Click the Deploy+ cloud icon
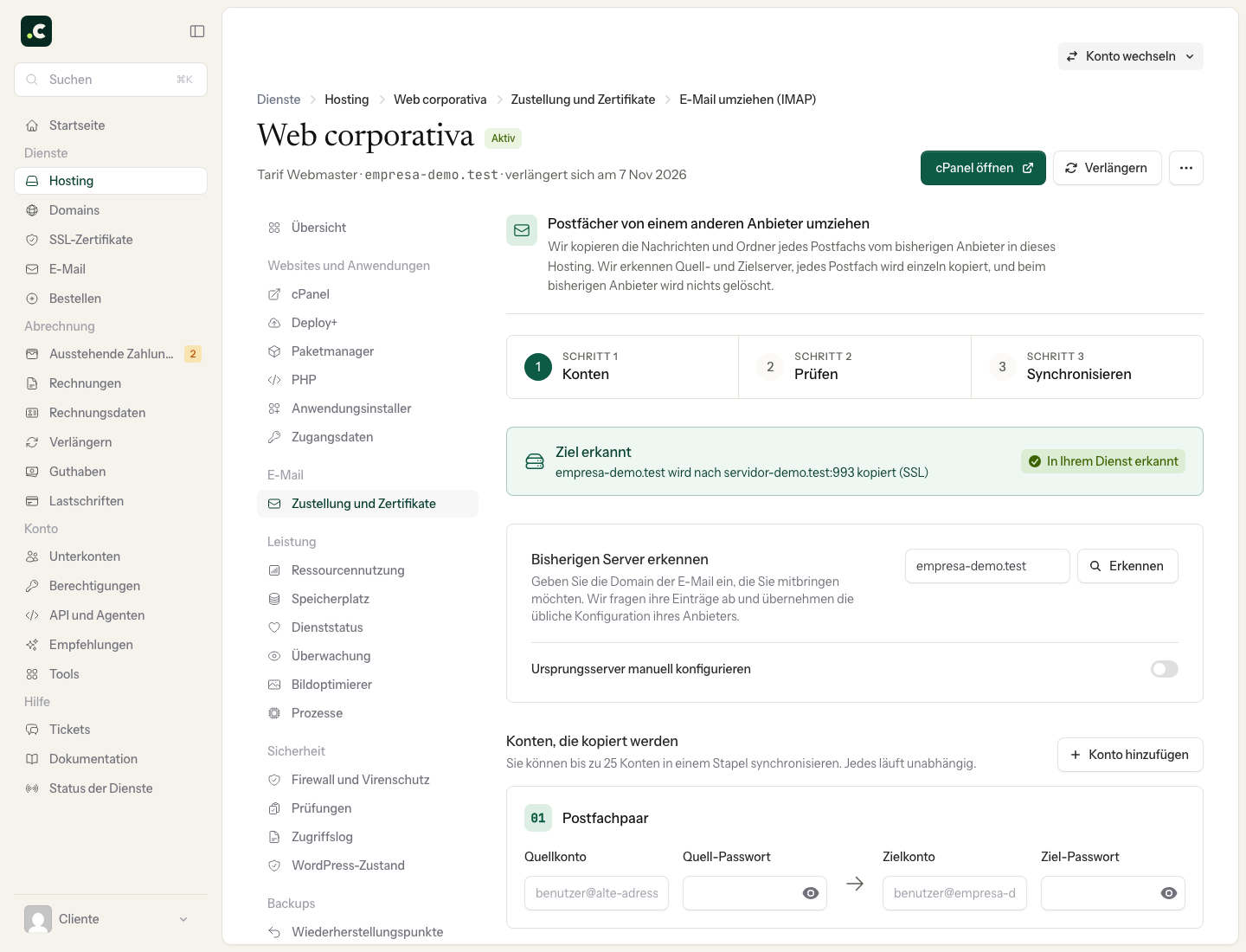1246x952 pixels. [274, 323]
